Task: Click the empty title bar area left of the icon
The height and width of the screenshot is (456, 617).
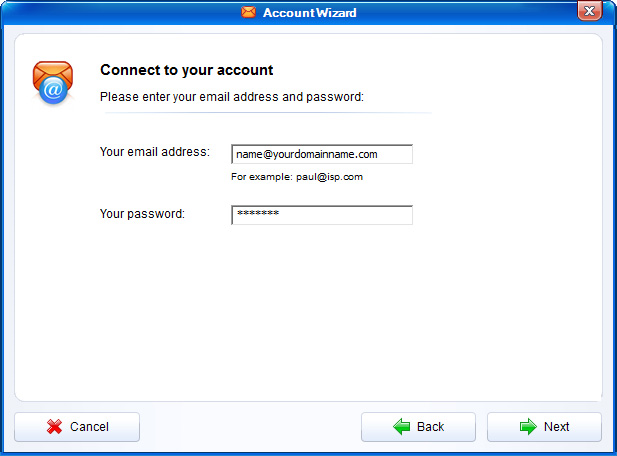Action: [x=120, y=12]
